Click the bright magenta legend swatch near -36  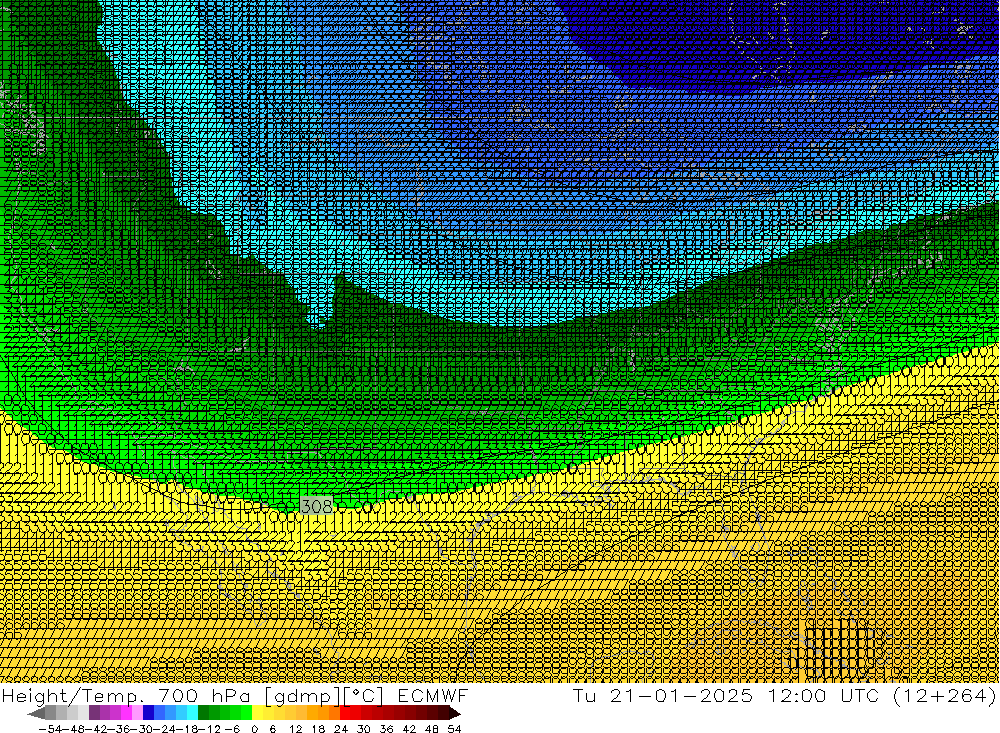pyautogui.click(x=126, y=713)
